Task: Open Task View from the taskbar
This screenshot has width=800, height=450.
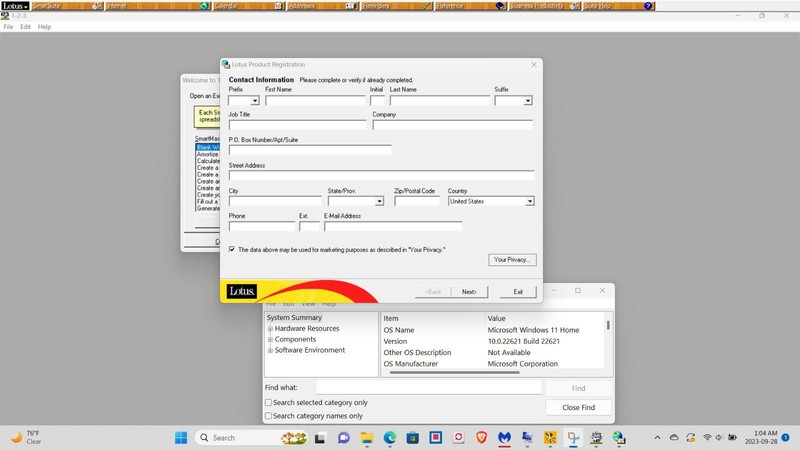Action: coord(320,438)
